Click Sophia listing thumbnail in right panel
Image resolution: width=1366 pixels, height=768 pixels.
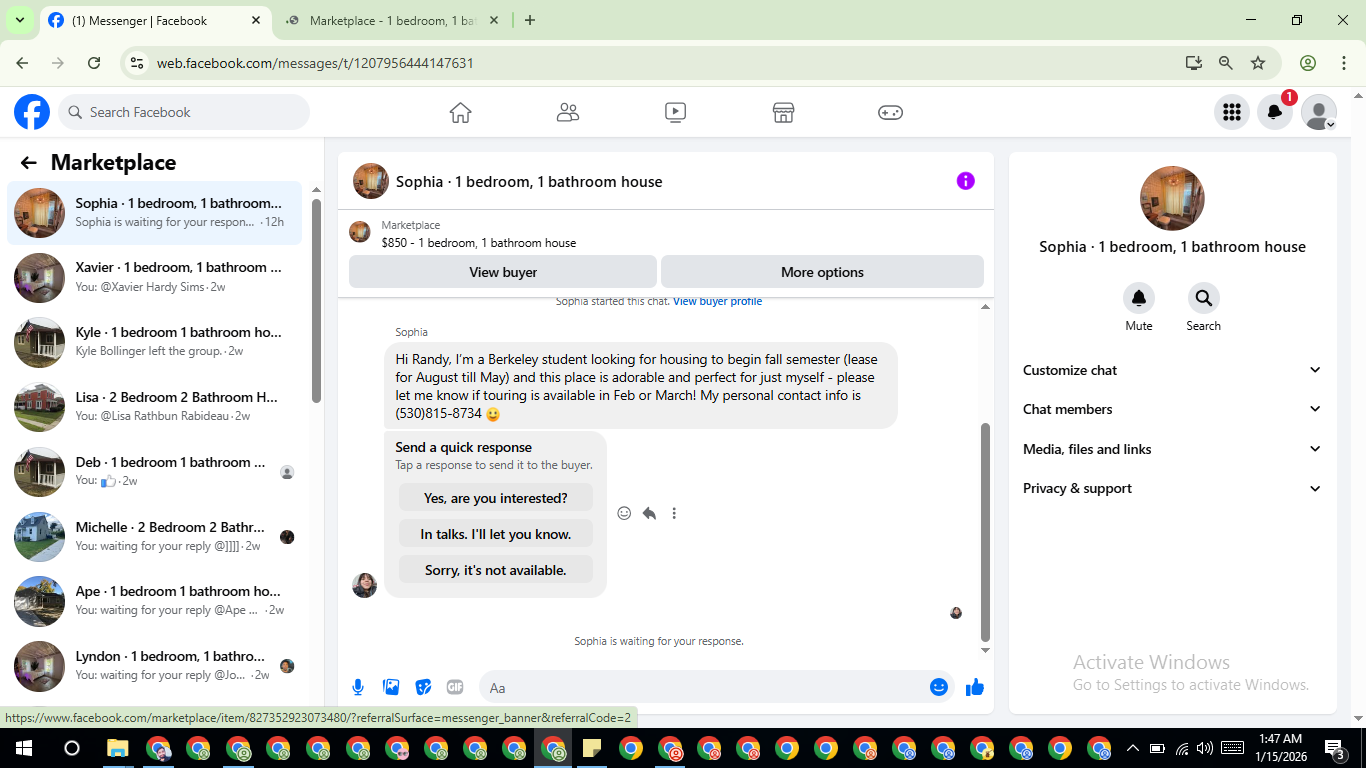coord(1172,198)
